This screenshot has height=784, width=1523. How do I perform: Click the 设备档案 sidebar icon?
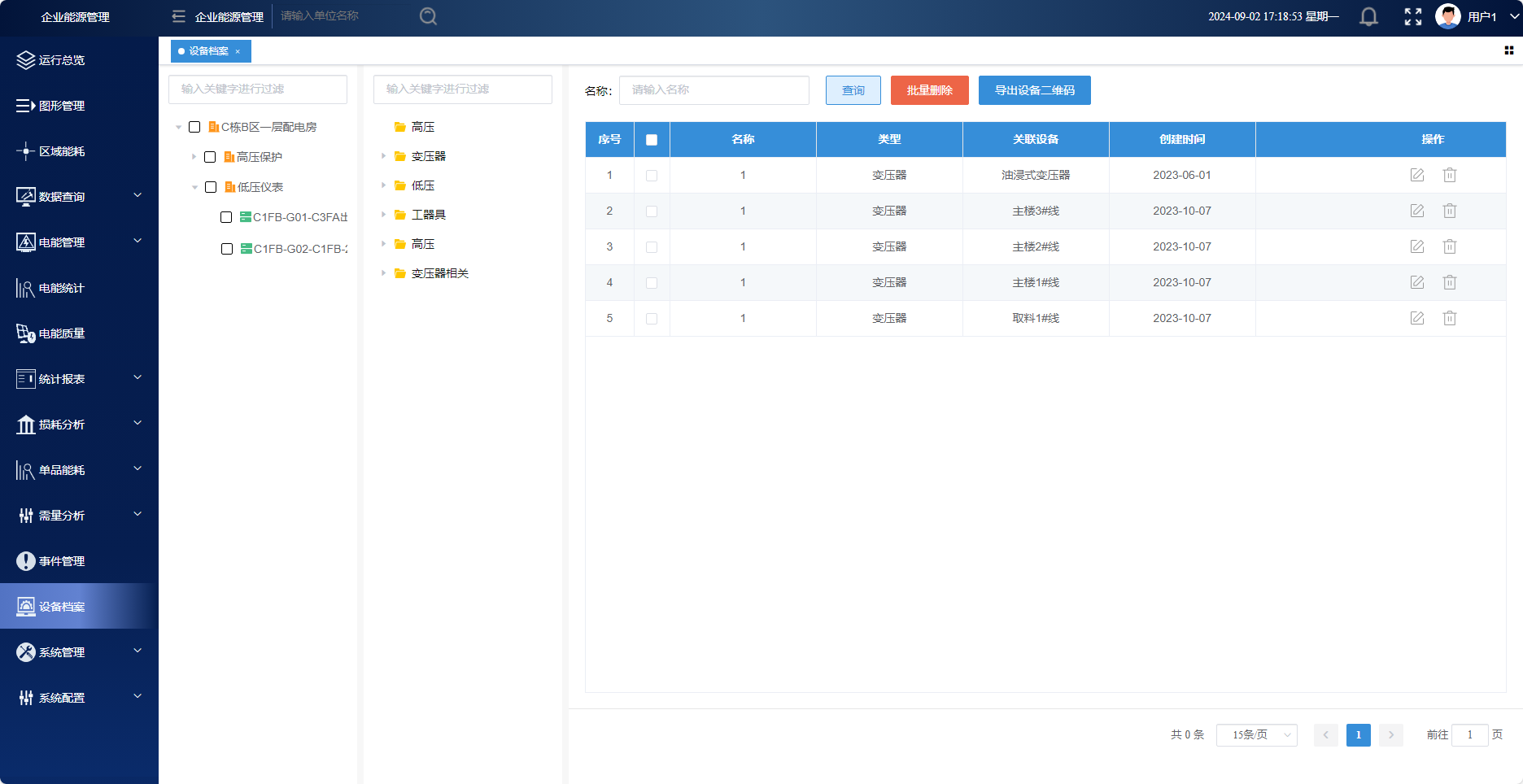26,607
